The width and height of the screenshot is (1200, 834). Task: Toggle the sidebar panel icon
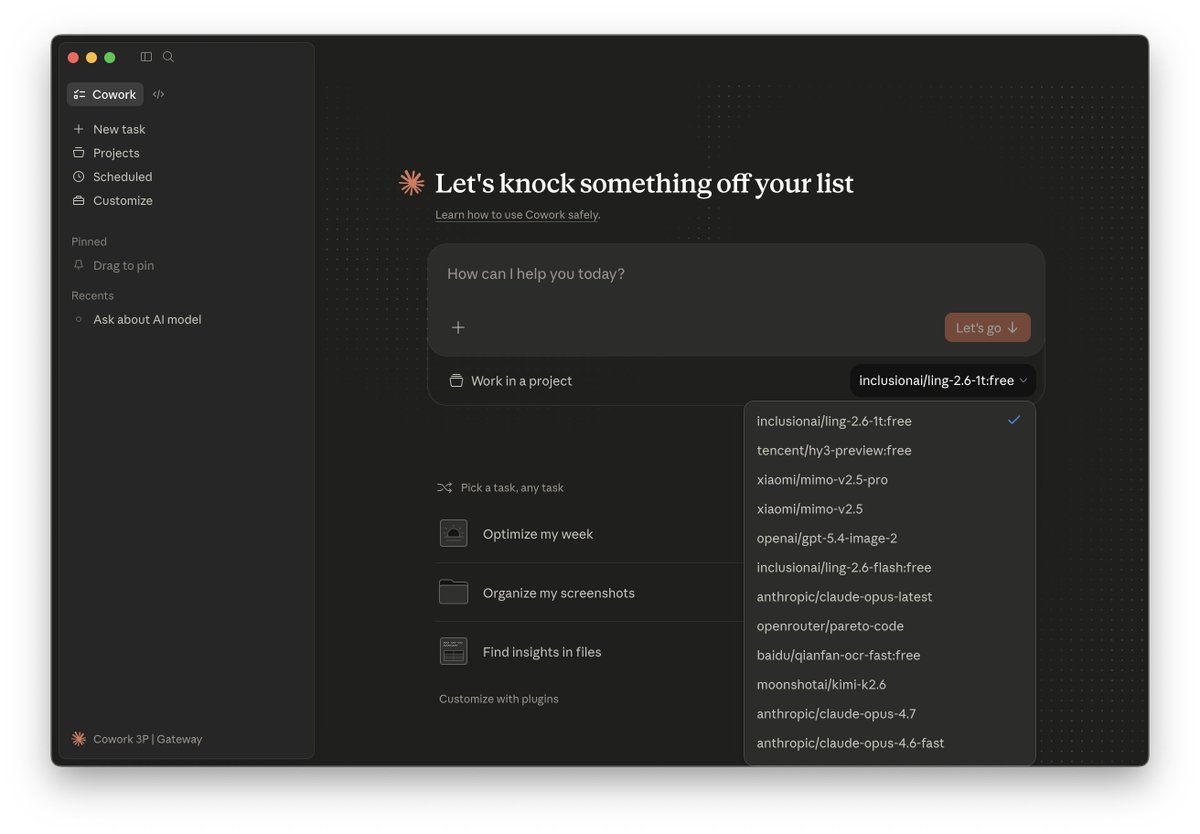click(146, 57)
